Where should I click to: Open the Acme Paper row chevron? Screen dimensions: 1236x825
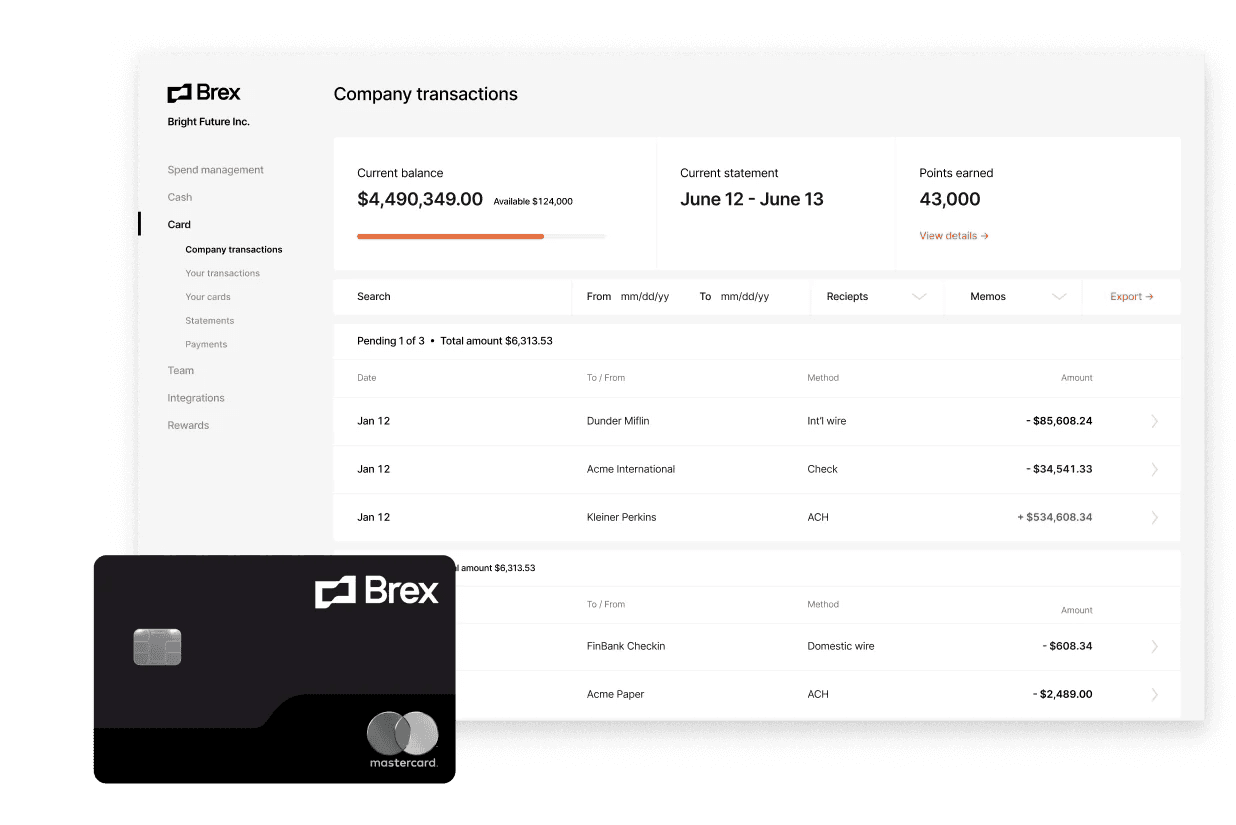pyautogui.click(x=1155, y=694)
